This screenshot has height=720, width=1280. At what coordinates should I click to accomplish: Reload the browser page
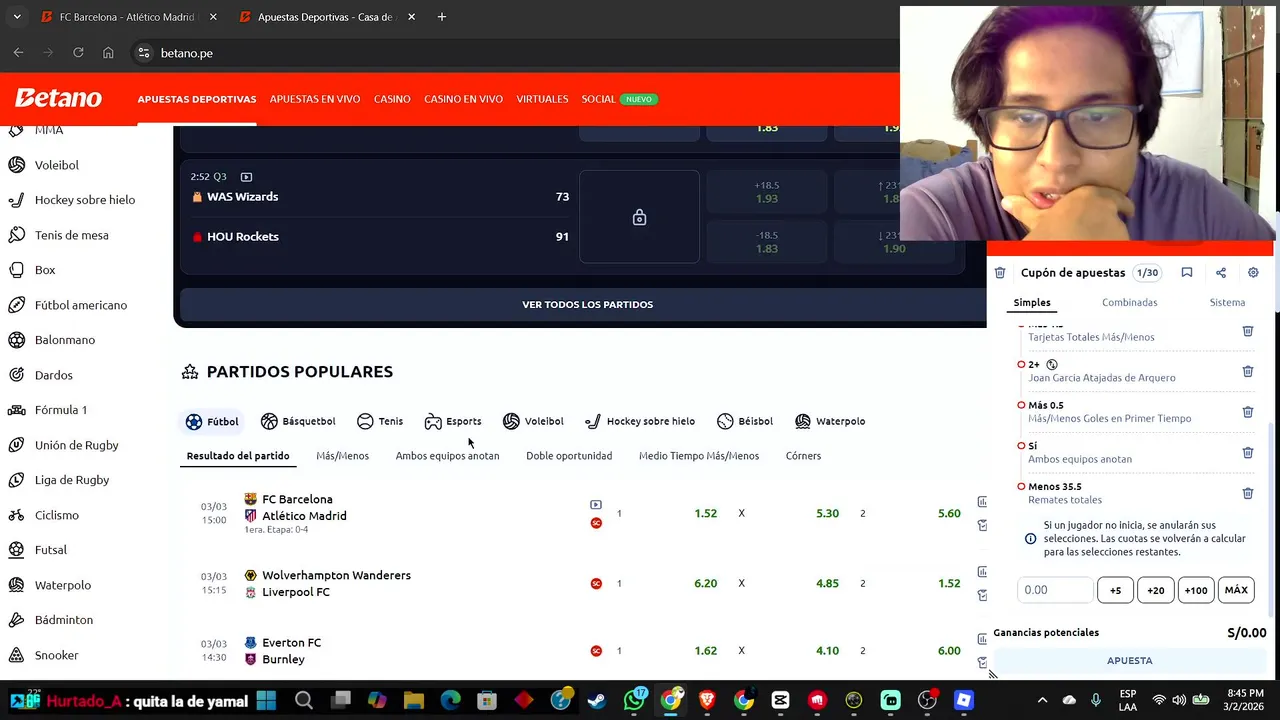click(x=78, y=53)
